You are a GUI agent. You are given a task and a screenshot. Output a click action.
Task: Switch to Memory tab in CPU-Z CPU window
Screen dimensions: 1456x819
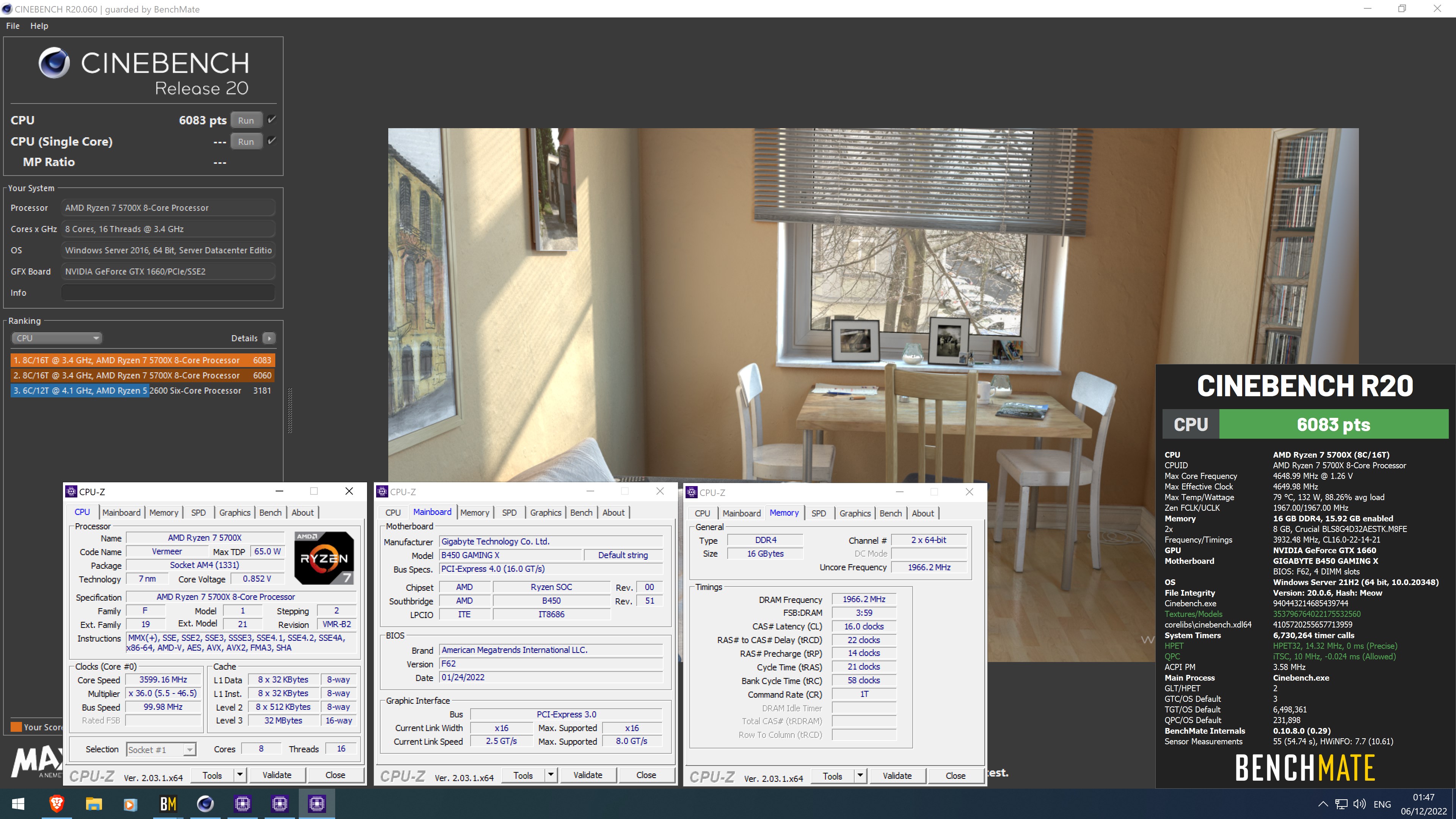click(164, 512)
